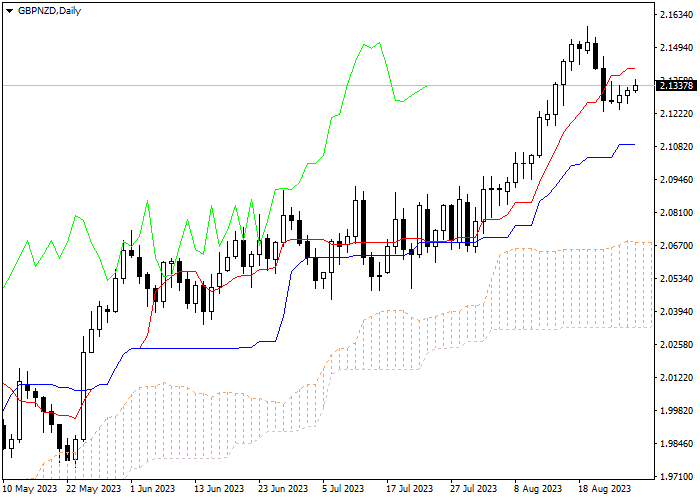The height and width of the screenshot is (500, 700).
Task: Select the 18 Aug 2023 date label
Action: [x=605, y=489]
